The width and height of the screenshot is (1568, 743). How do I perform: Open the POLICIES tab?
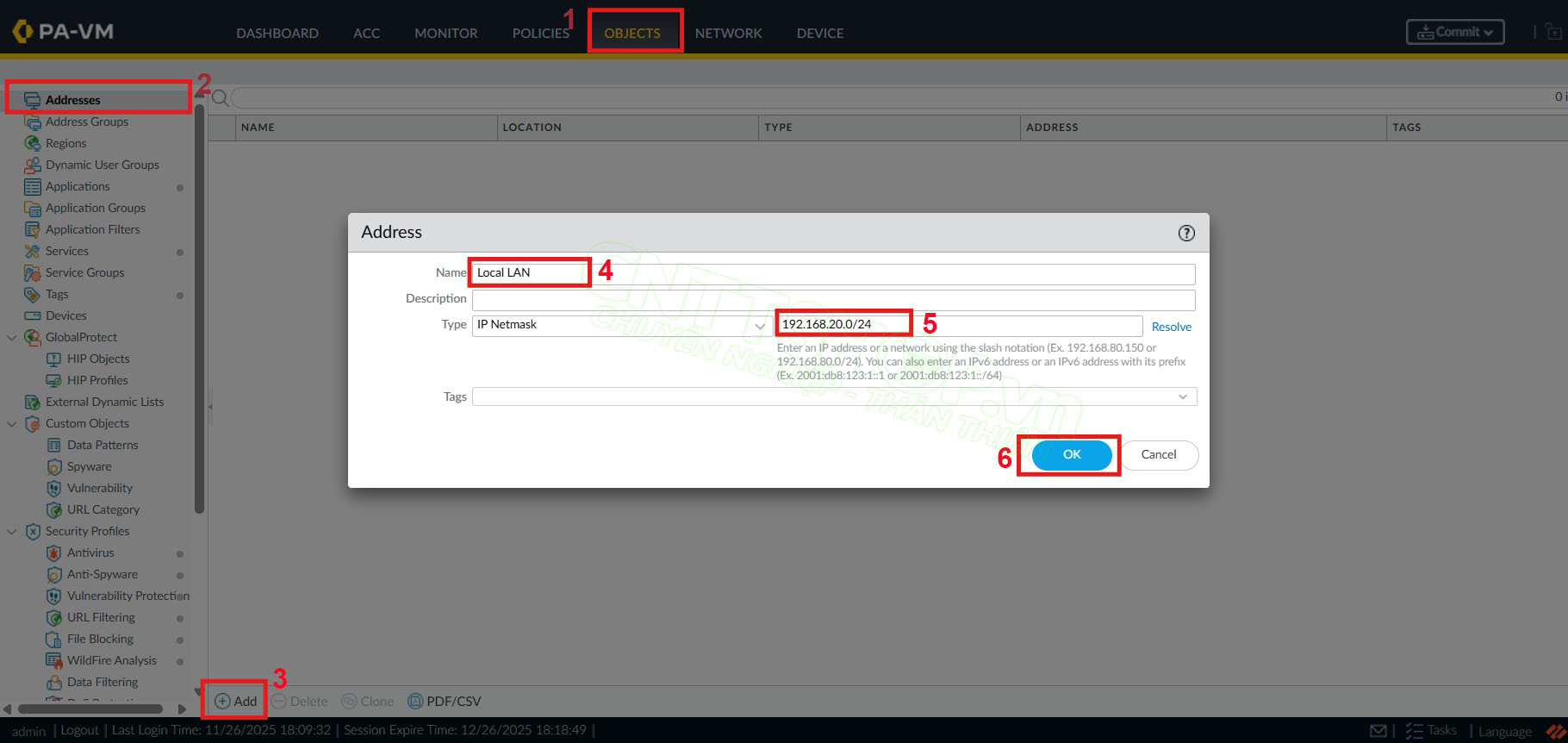tap(540, 33)
